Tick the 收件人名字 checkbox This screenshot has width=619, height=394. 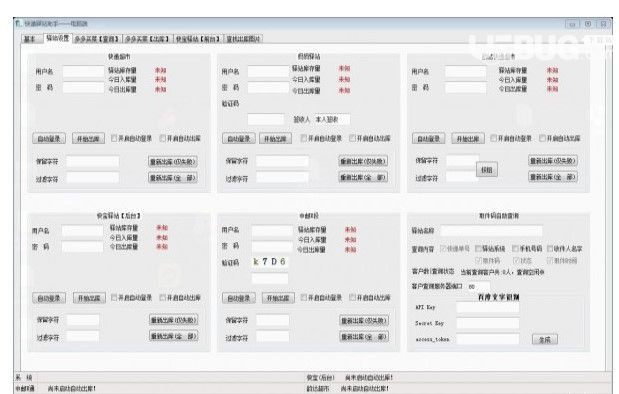pyautogui.click(x=565, y=249)
